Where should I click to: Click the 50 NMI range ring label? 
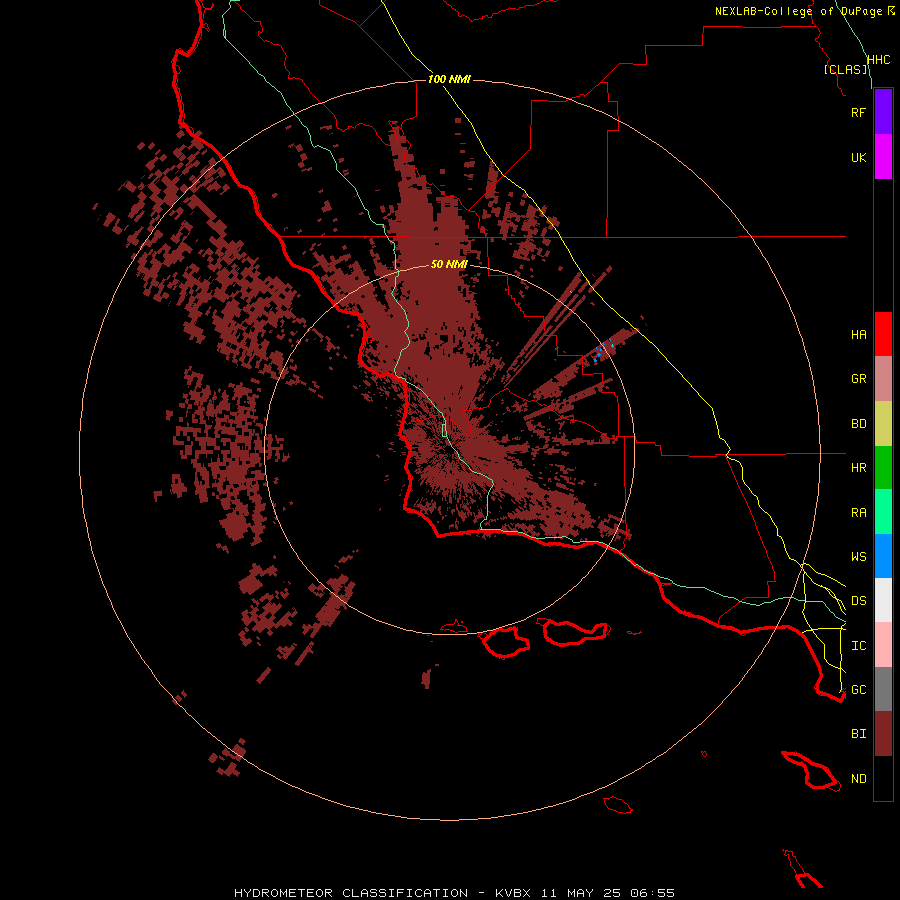(449, 264)
